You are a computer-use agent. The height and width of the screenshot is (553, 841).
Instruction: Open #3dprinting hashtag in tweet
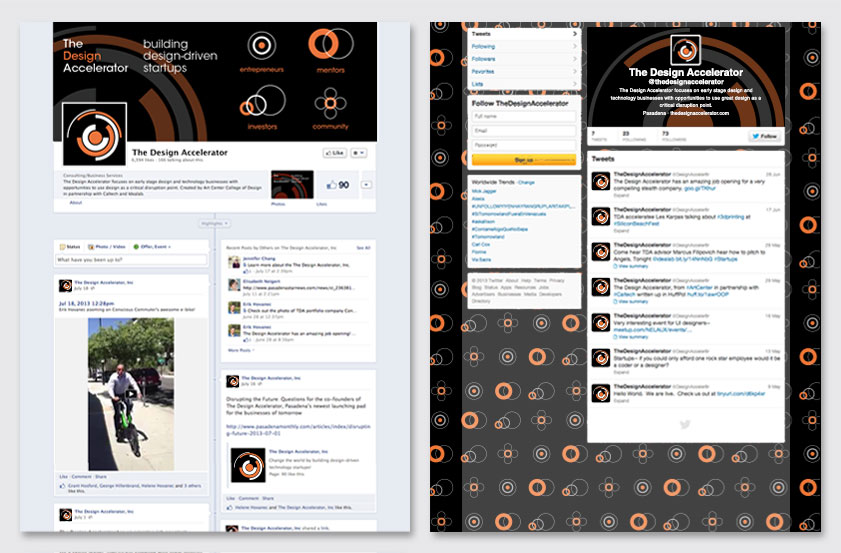tap(730, 217)
